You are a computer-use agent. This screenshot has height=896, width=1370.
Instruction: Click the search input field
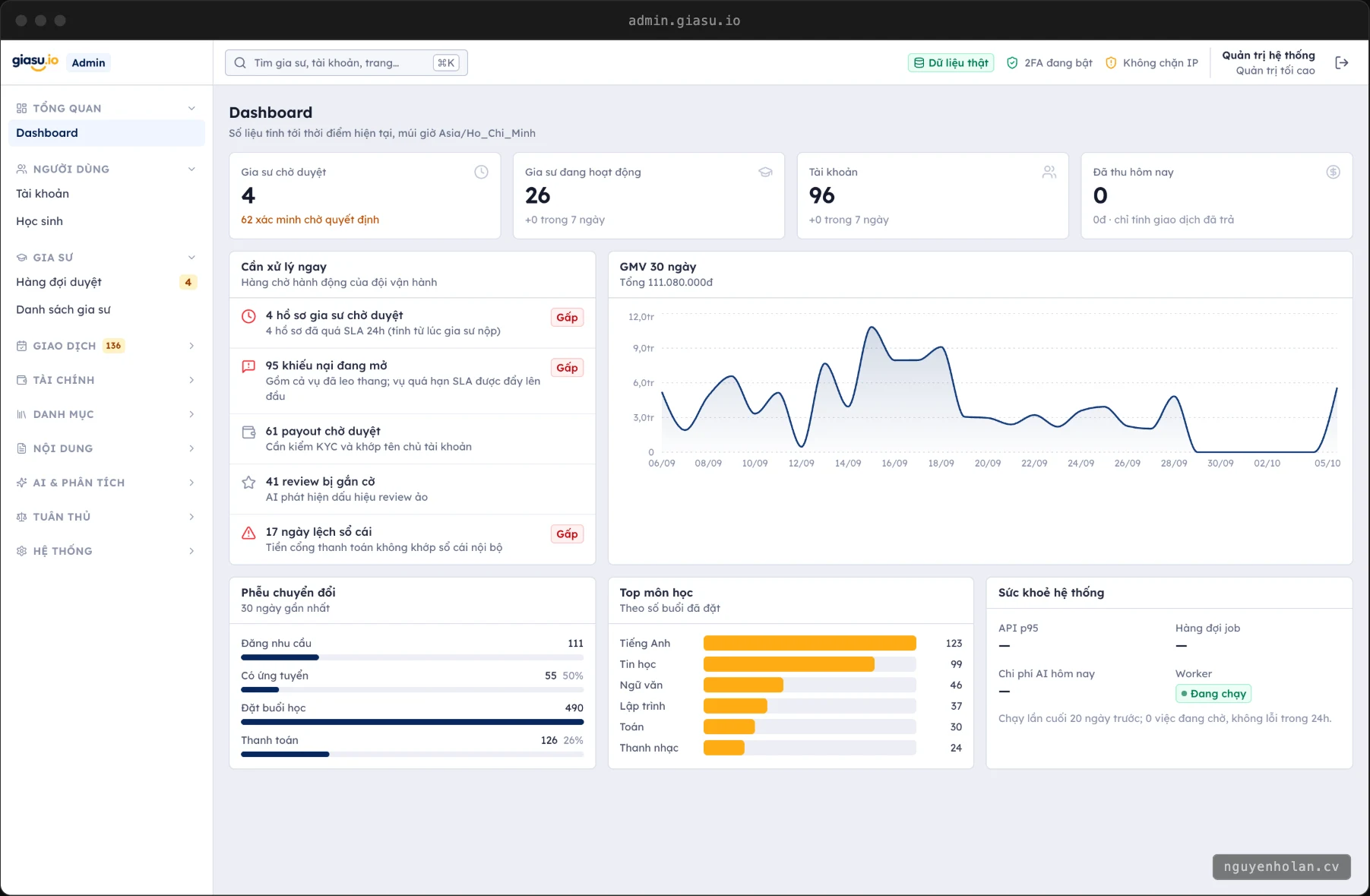click(x=346, y=62)
